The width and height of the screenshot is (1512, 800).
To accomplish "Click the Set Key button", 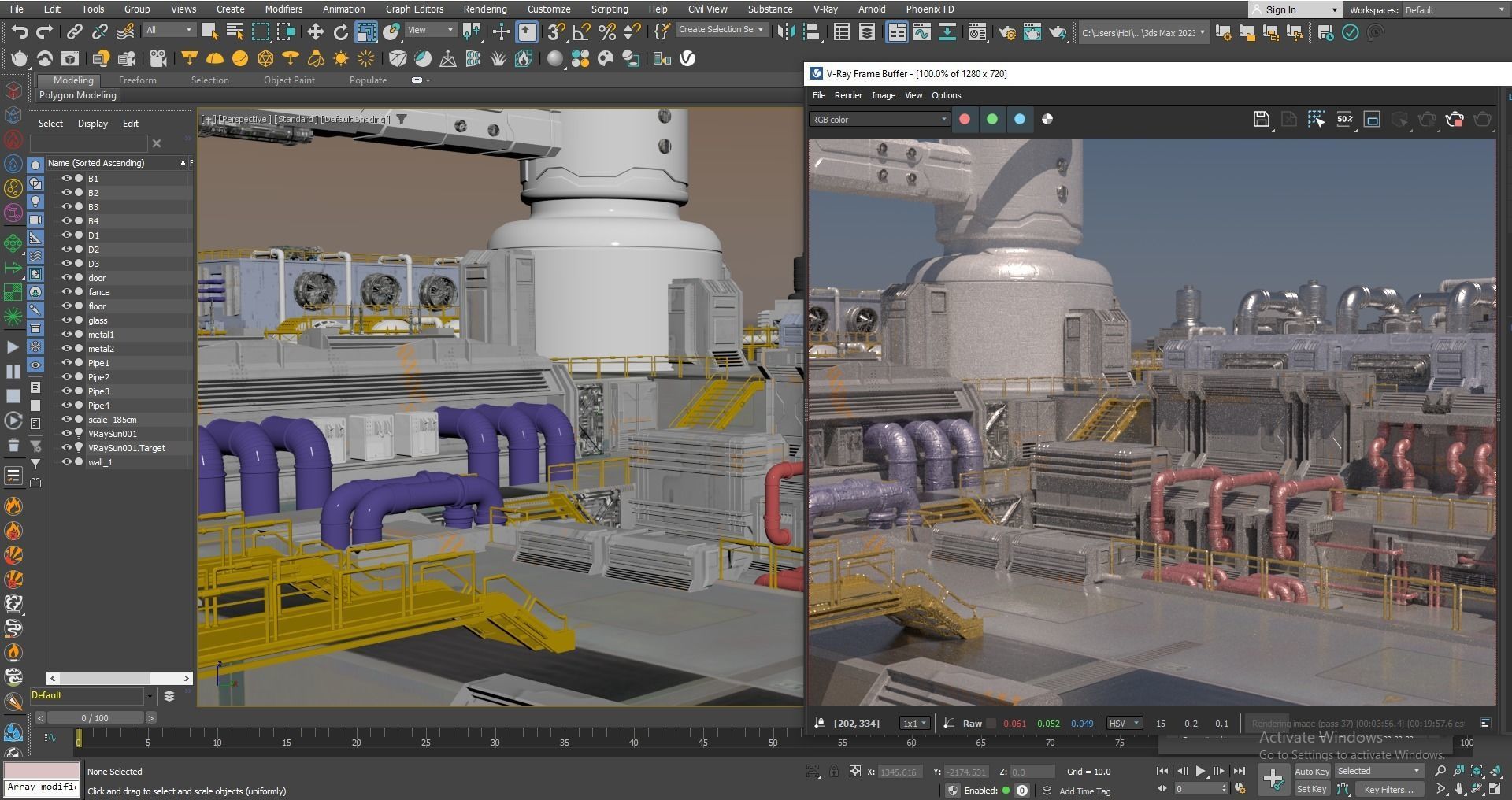I will point(1311,789).
